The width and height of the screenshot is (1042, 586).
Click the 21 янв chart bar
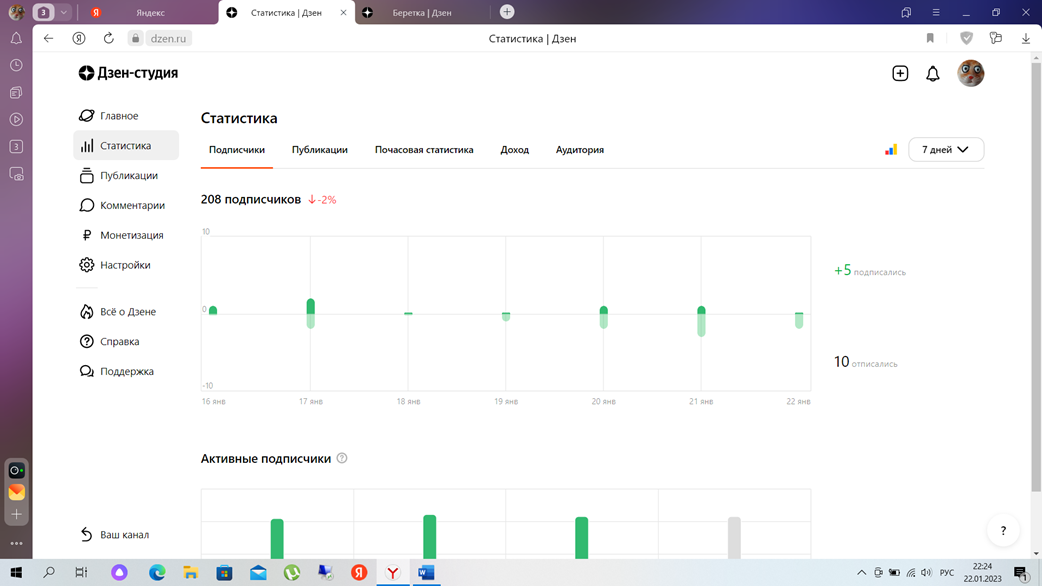pyautogui.click(x=701, y=321)
